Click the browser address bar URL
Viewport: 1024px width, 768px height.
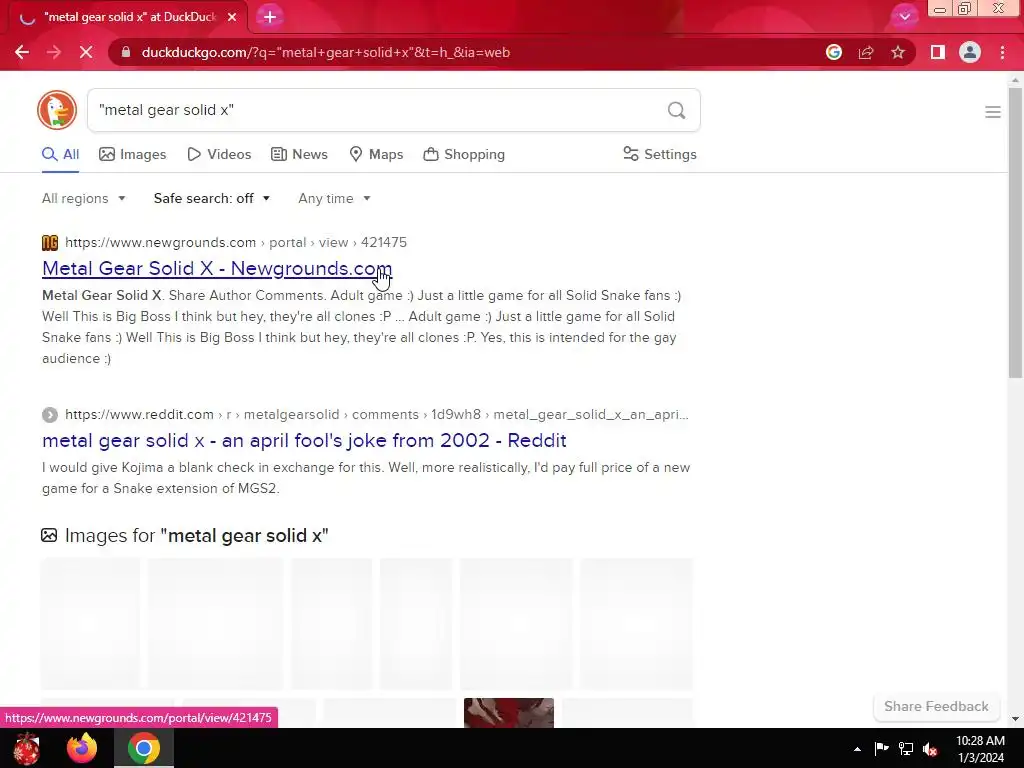[325, 52]
